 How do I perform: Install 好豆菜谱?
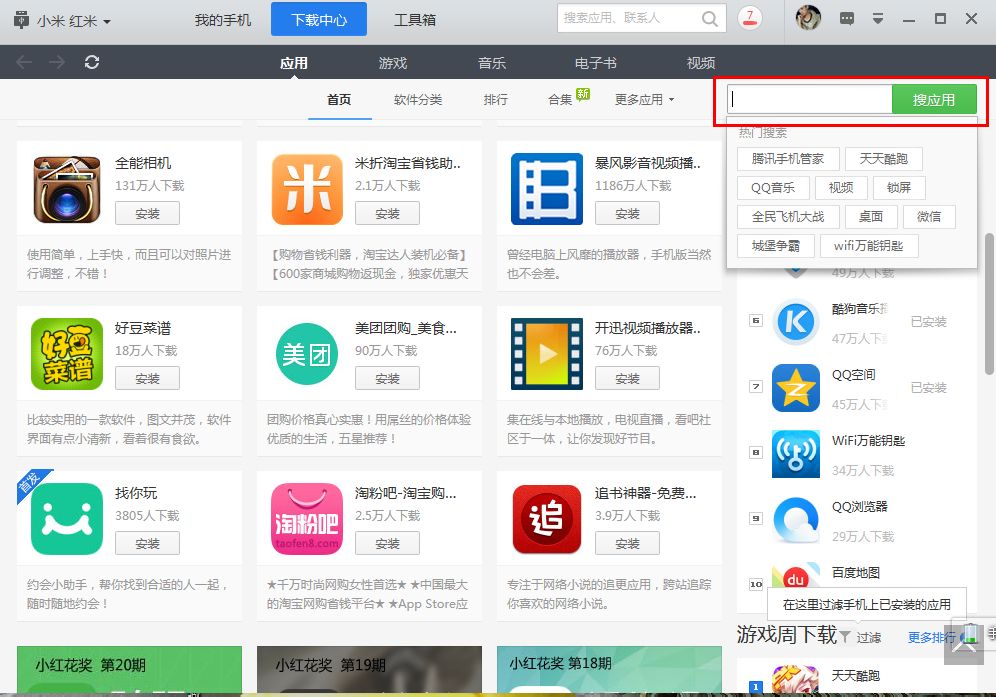tap(147, 379)
